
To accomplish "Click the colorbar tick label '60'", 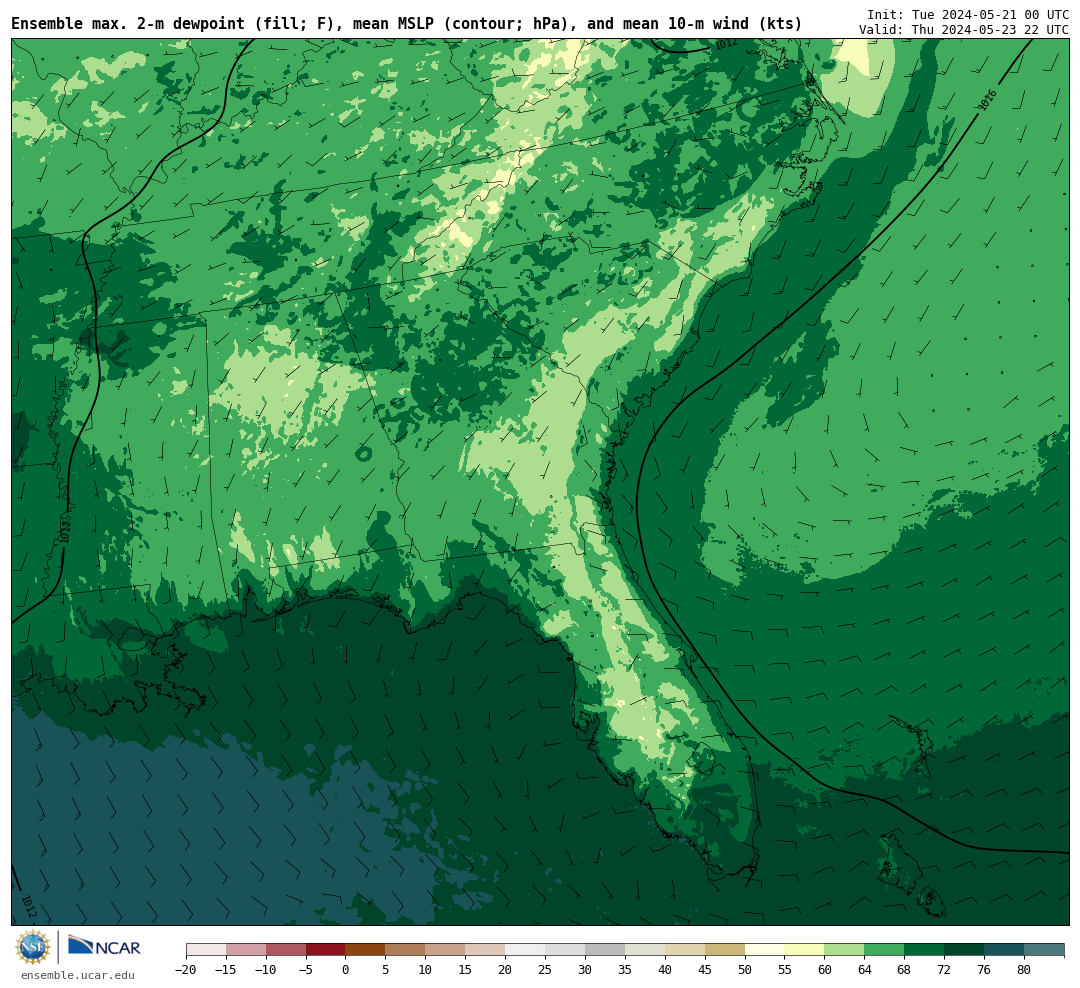I will coord(825,970).
